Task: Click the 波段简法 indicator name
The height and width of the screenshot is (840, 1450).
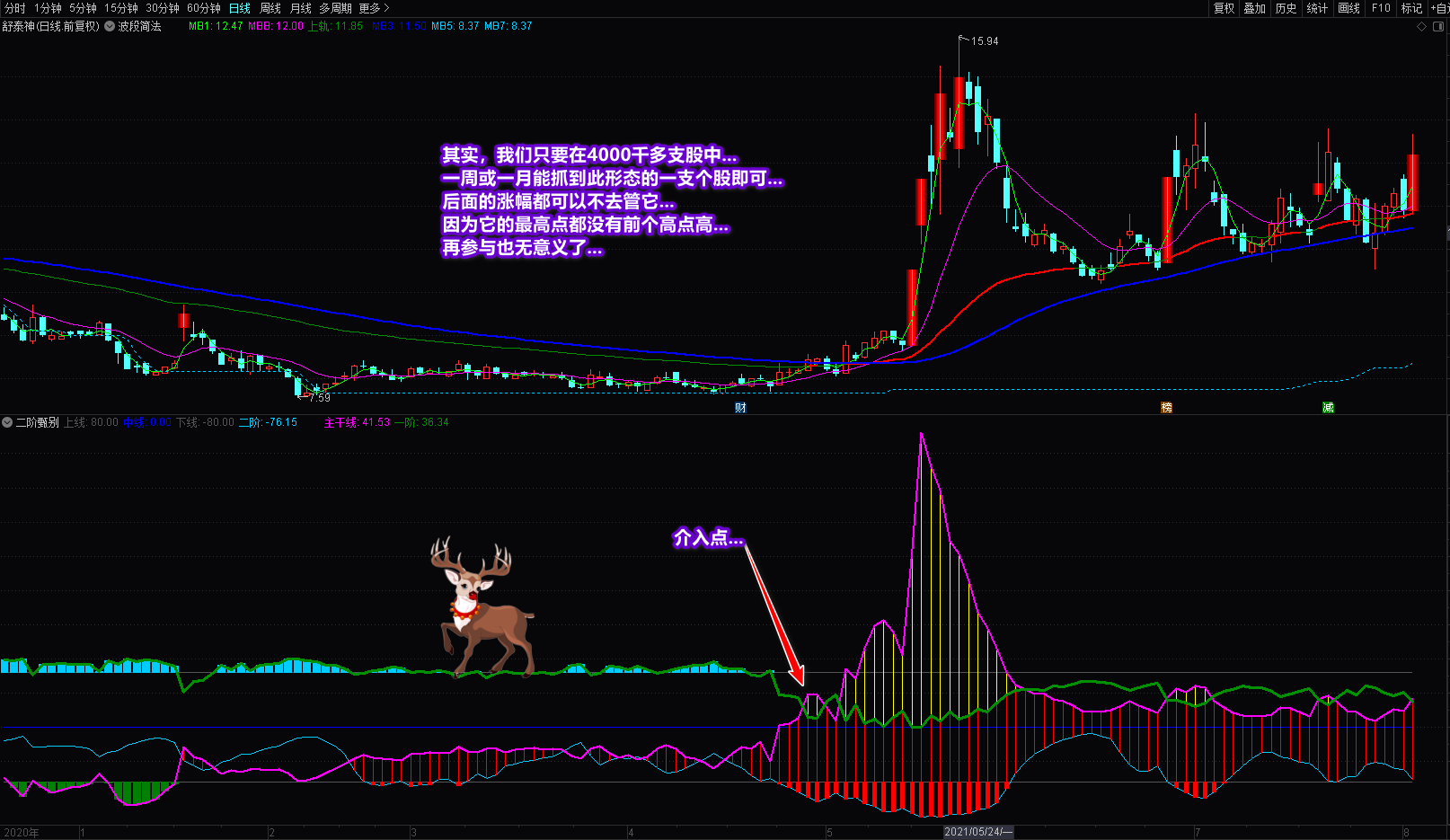Action: (139, 26)
